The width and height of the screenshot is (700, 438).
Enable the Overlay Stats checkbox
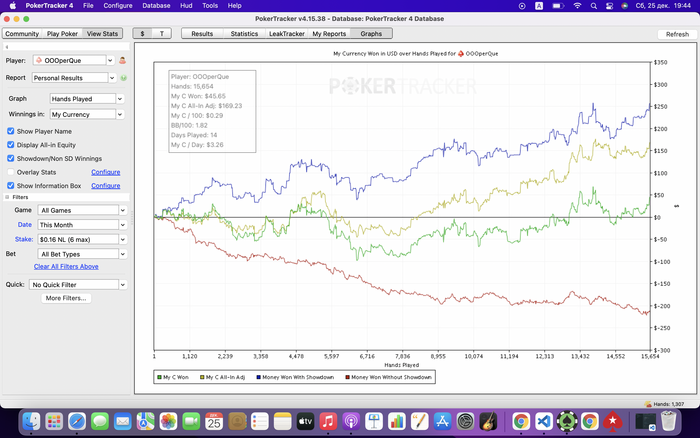click(11, 172)
